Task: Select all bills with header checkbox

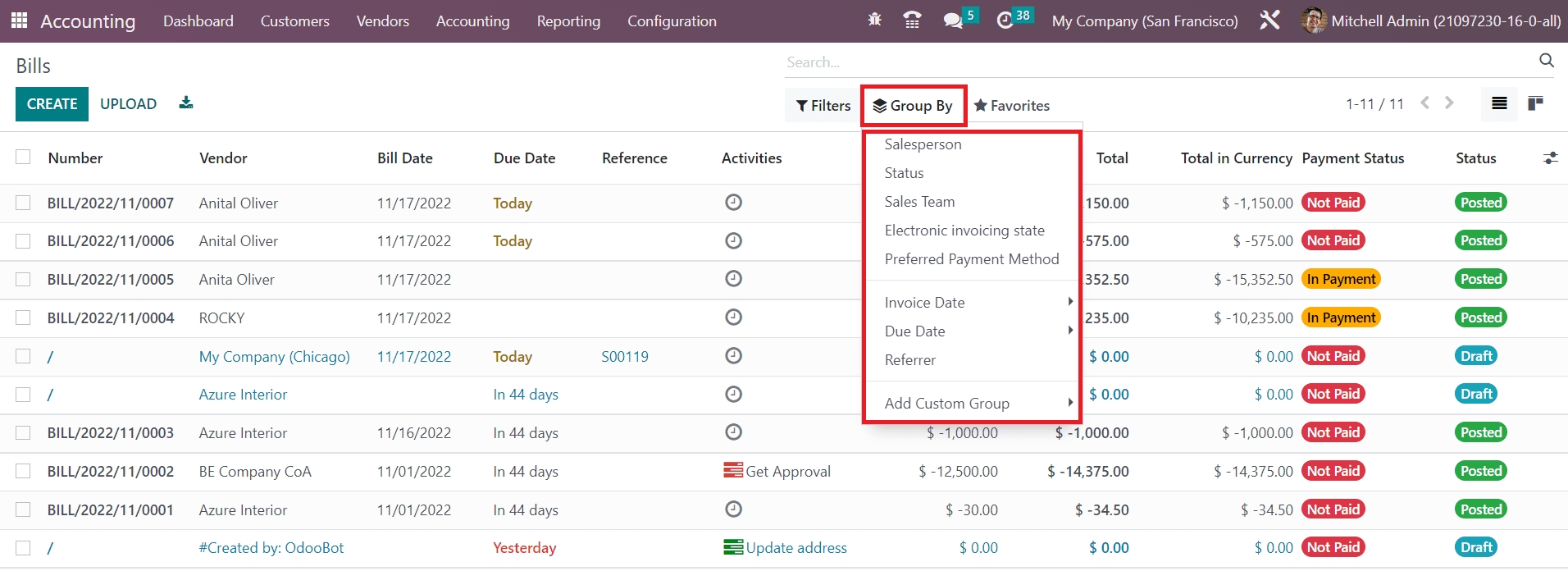Action: pyautogui.click(x=23, y=158)
